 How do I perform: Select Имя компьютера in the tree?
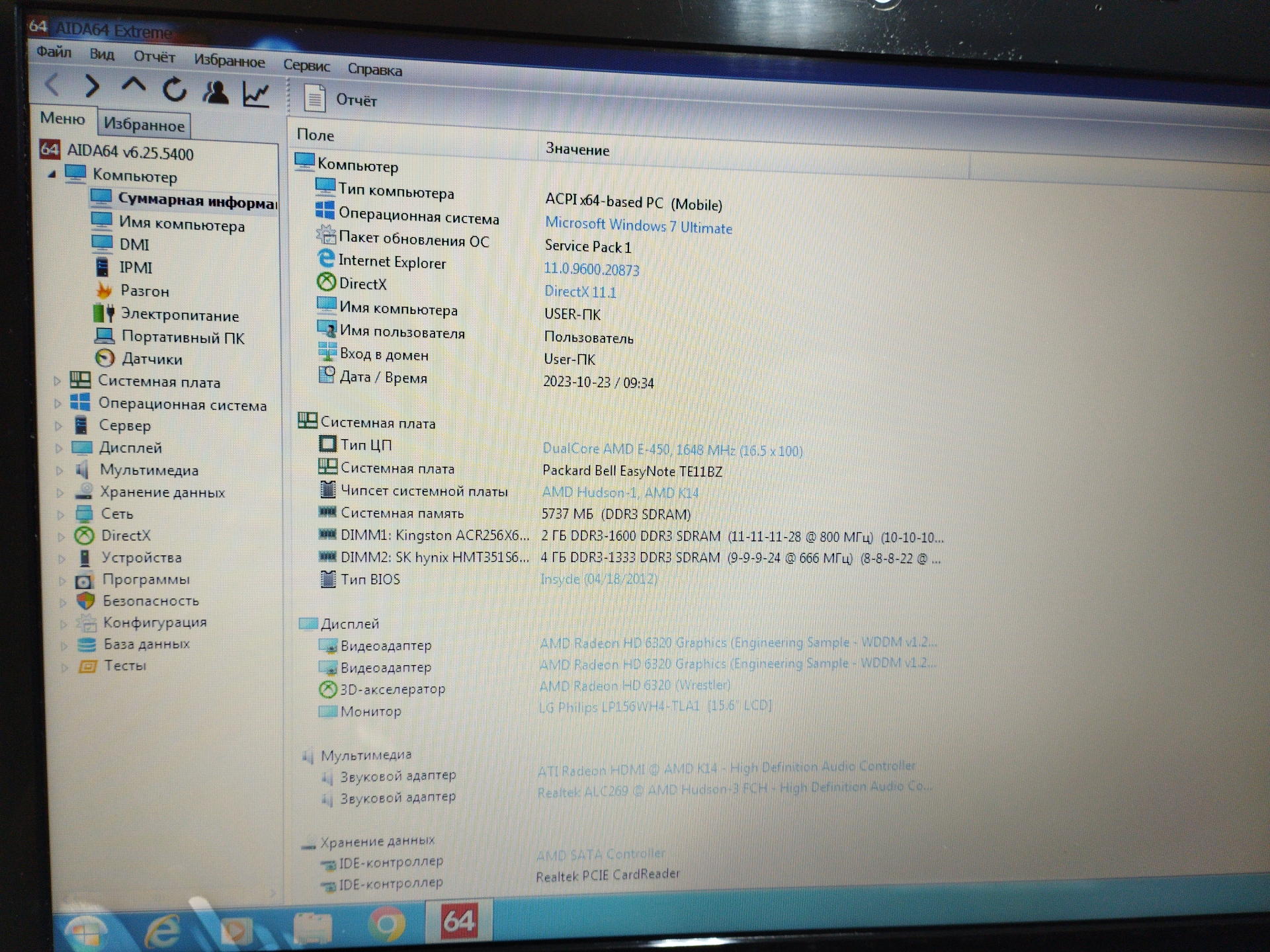(x=181, y=224)
